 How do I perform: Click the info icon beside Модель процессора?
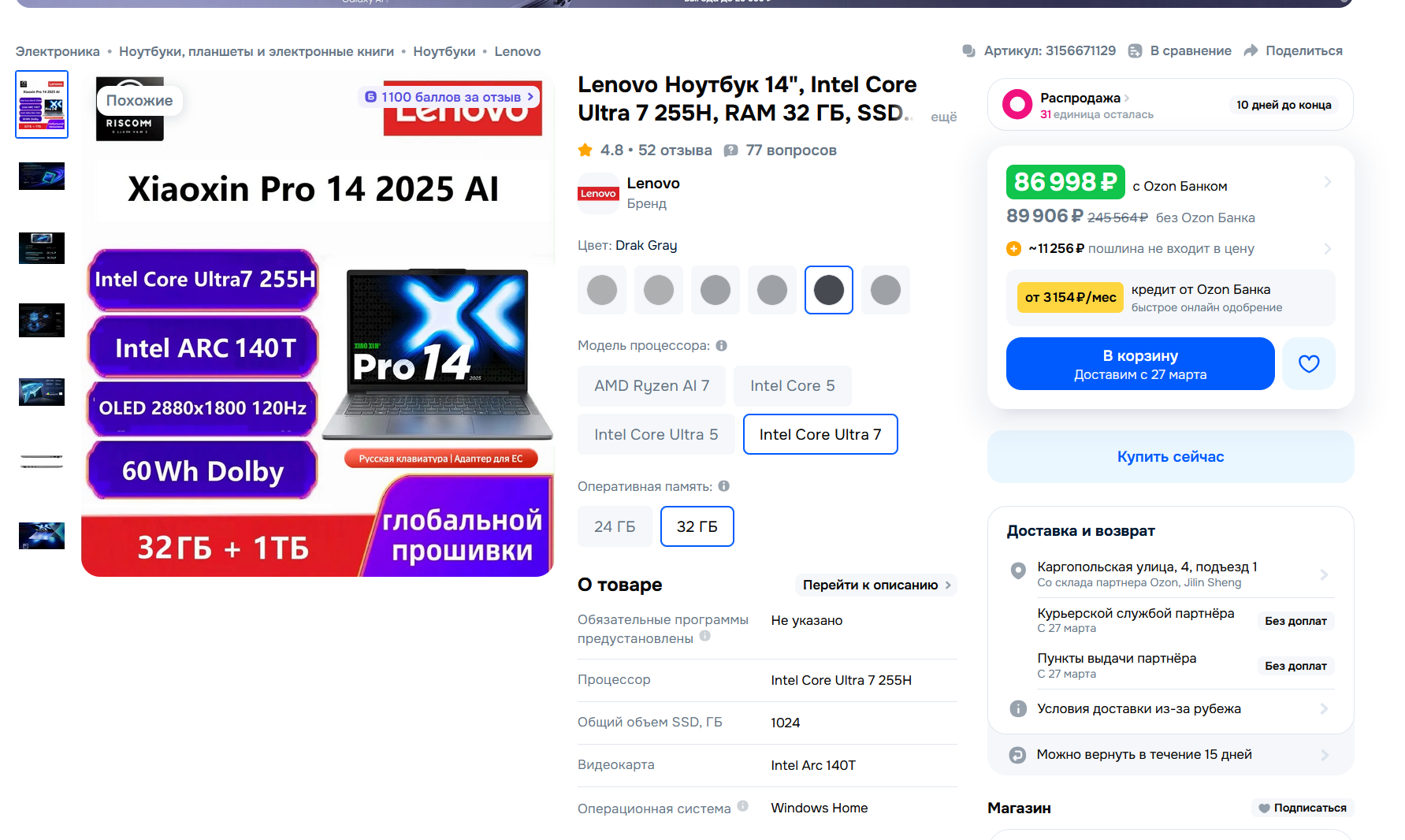[721, 345]
